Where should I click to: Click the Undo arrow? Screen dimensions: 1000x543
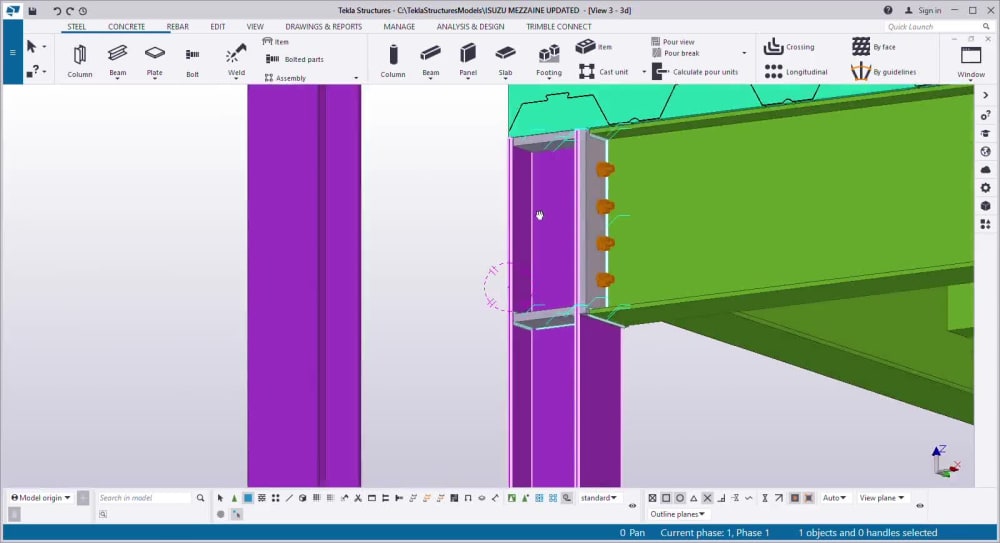(x=57, y=10)
